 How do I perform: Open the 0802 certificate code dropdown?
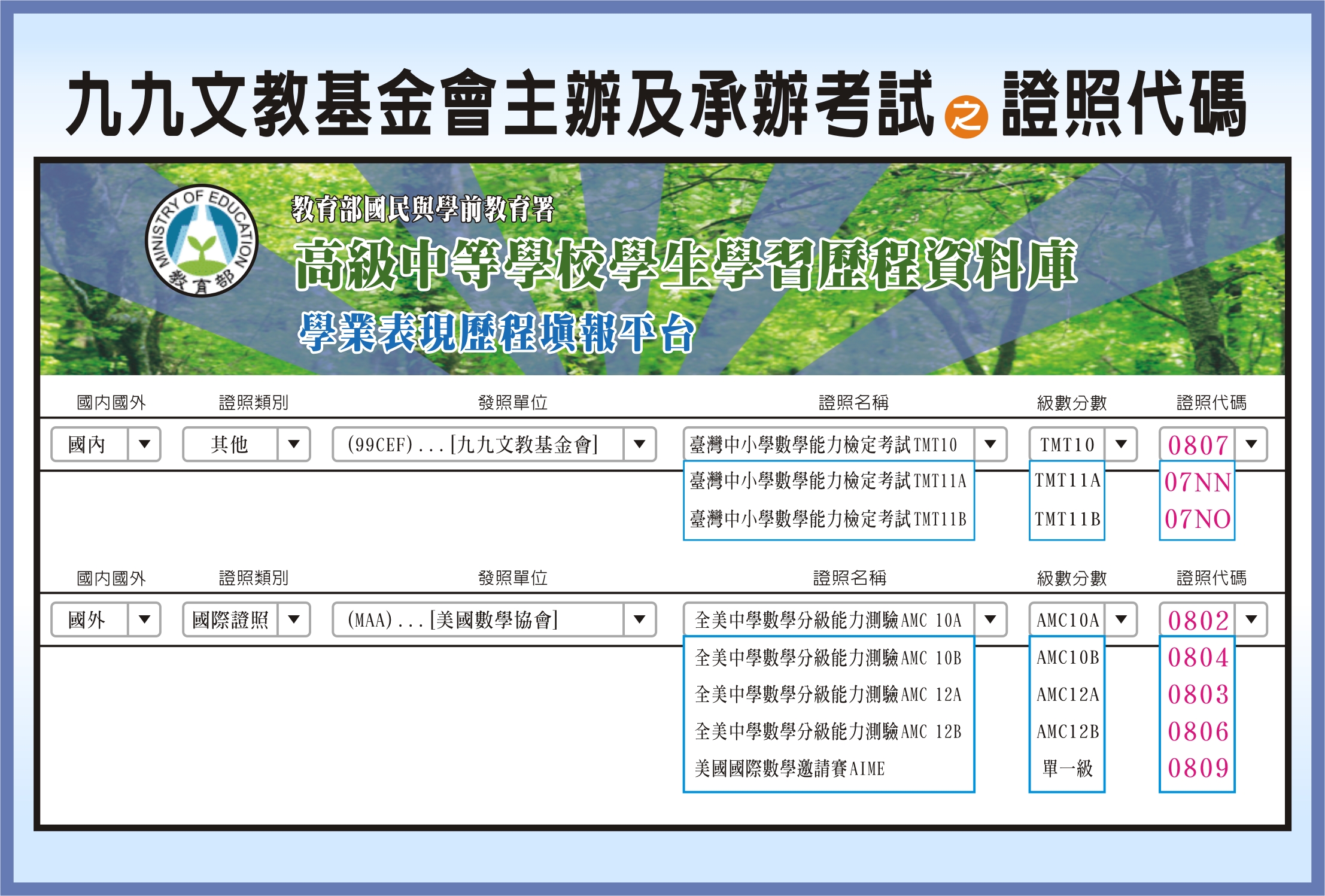point(1213,619)
